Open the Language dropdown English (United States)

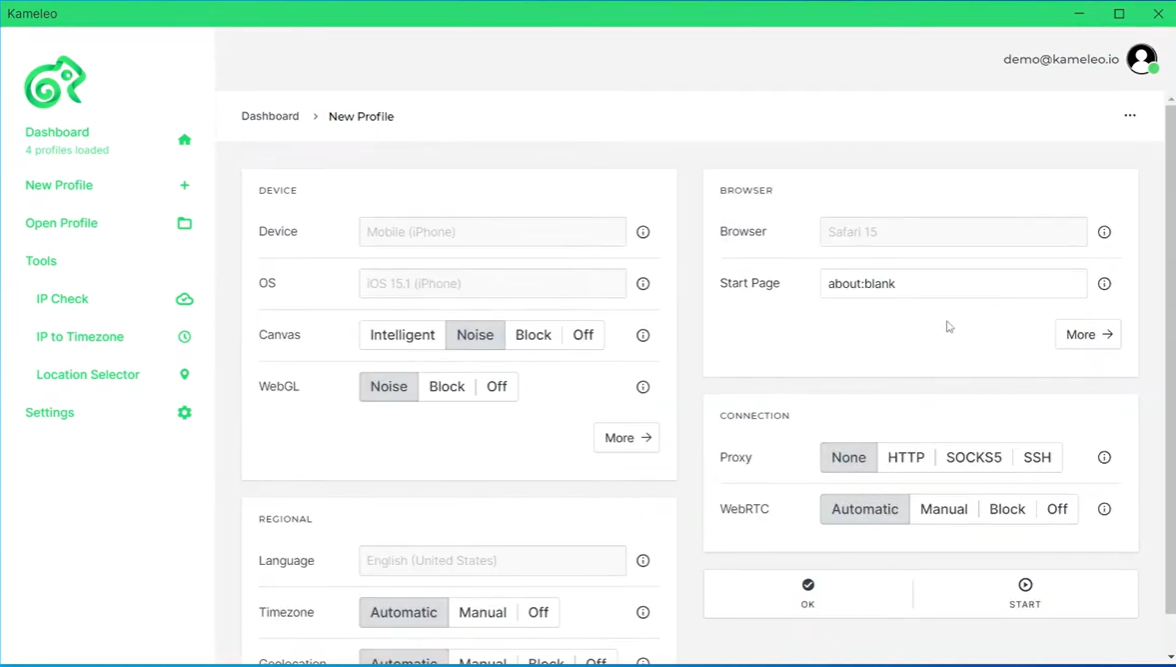pos(492,560)
